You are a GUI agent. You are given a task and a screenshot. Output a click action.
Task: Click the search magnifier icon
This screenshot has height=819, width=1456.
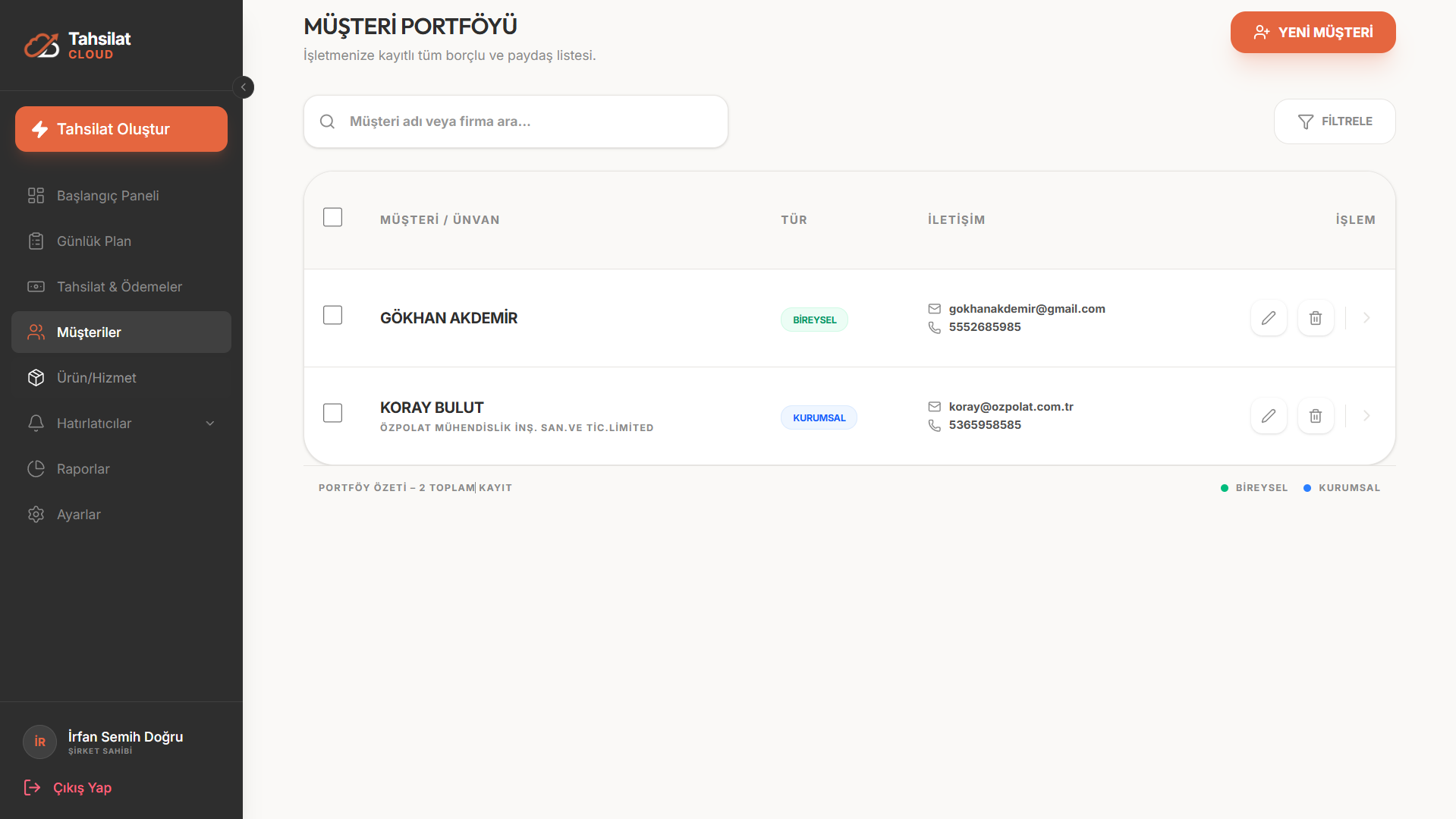pyautogui.click(x=327, y=121)
